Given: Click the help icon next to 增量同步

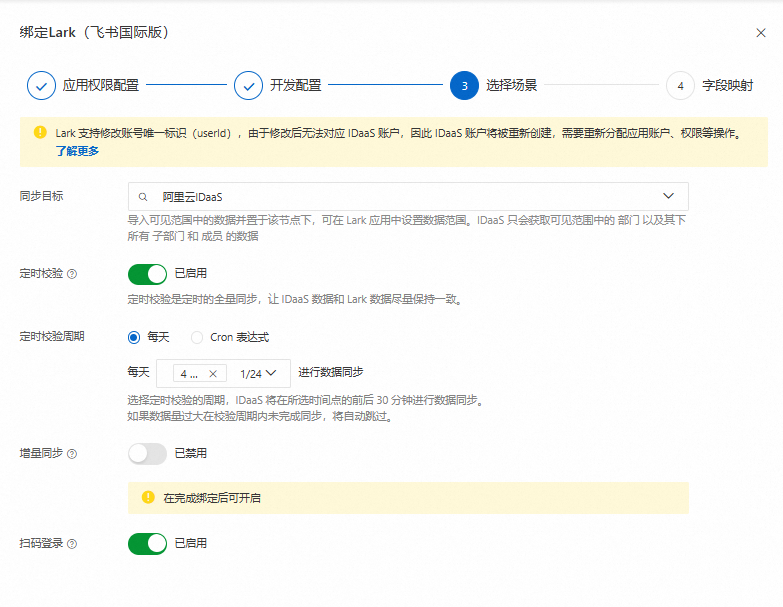Looking at the screenshot, I should 72,453.
